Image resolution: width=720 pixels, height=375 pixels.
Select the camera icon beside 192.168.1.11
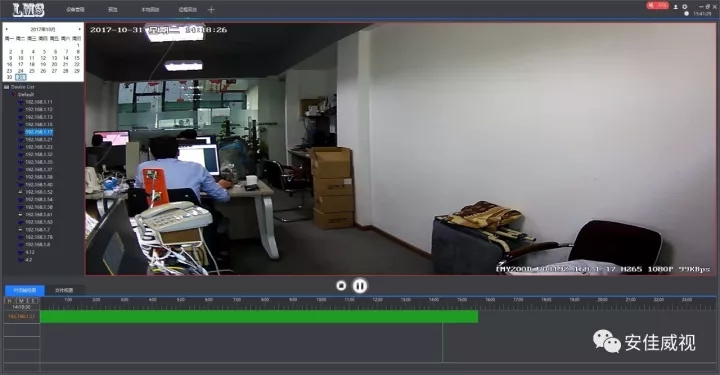pos(21,102)
